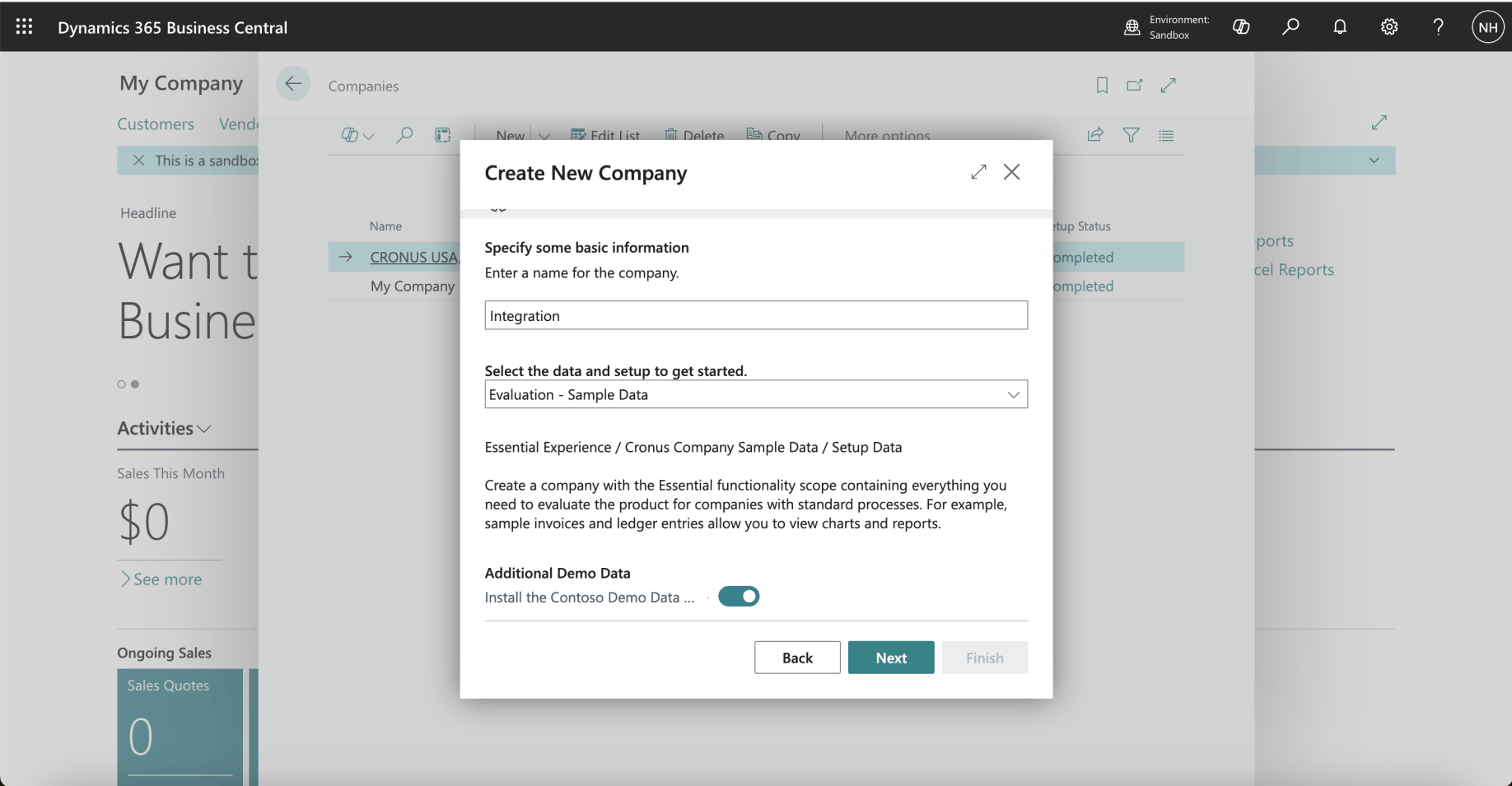This screenshot has width=1512, height=786.
Task: Close the Create New Company dialog
Action: pyautogui.click(x=1012, y=172)
